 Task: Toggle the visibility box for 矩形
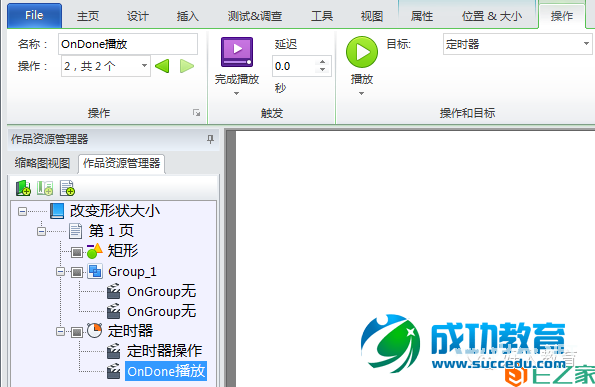click(77, 252)
